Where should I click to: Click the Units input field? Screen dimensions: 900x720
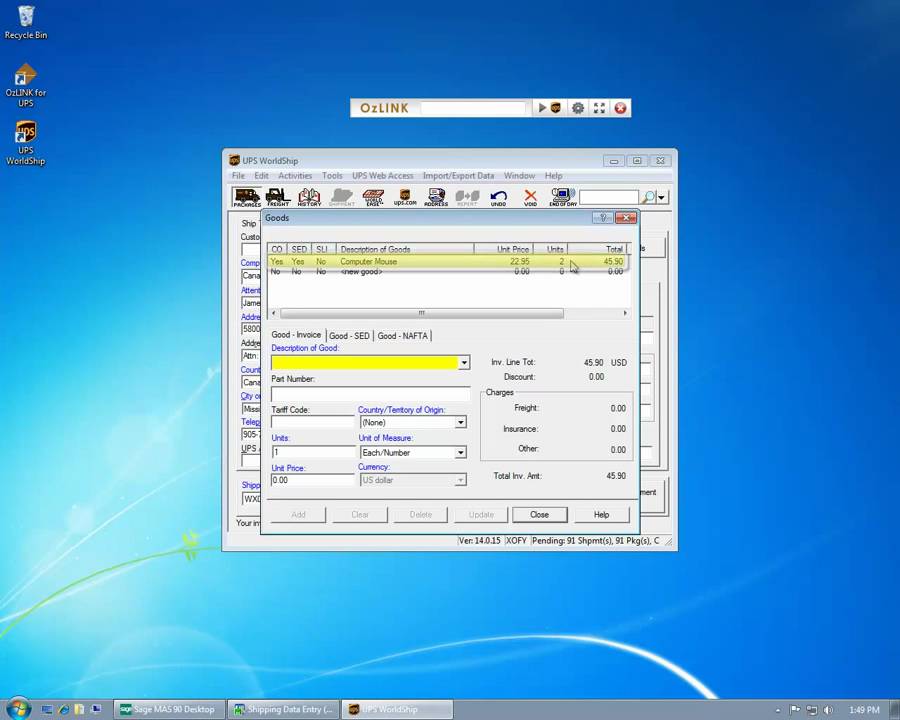tap(313, 452)
